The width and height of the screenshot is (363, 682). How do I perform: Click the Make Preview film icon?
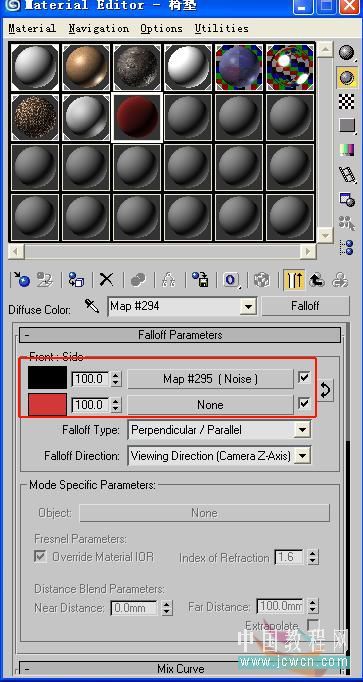click(346, 174)
